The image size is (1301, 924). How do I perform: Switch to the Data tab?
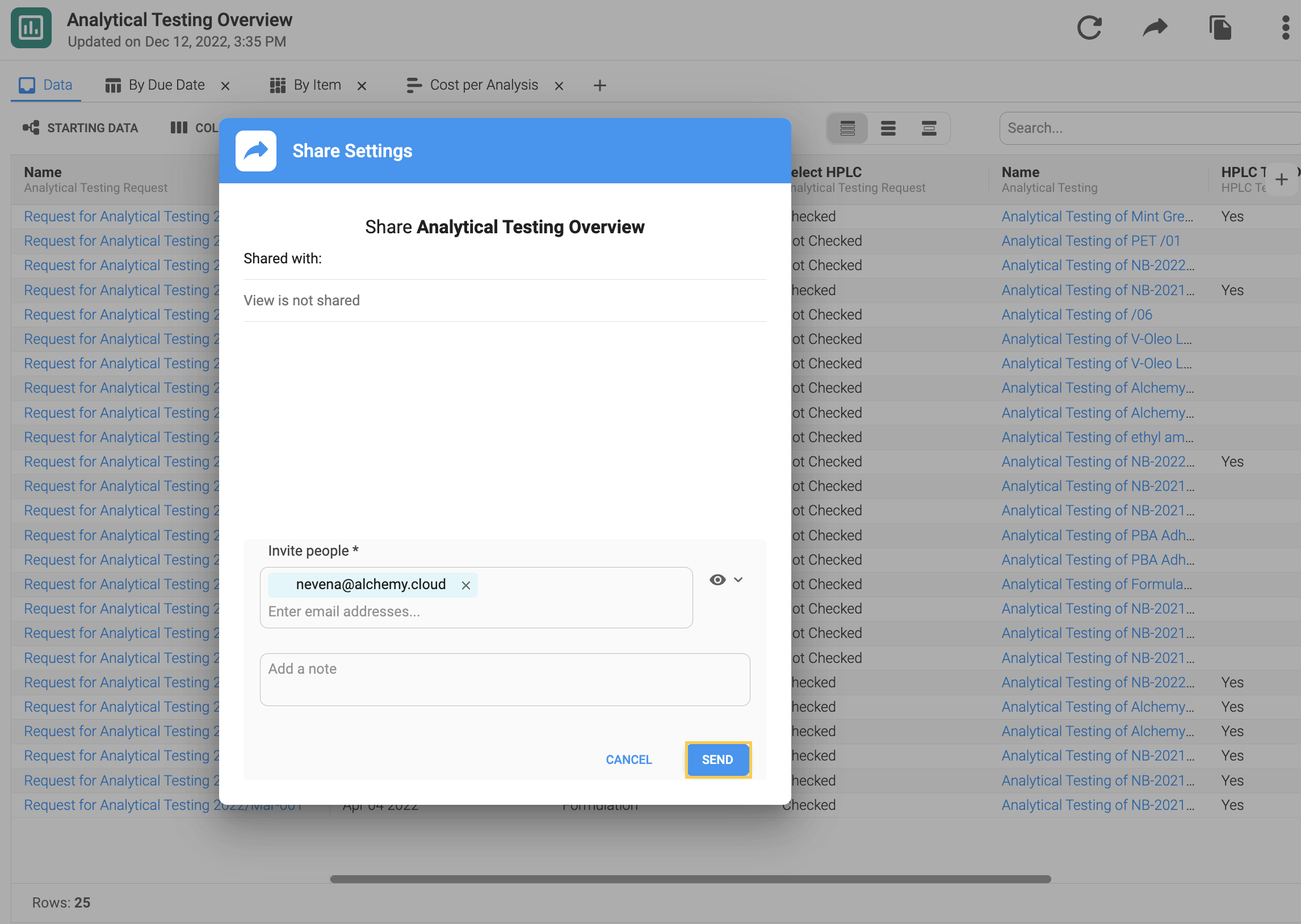tap(45, 85)
